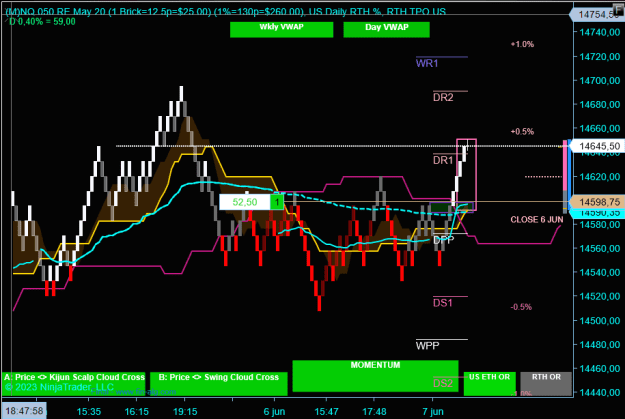625x419 pixels.
Task: Click 14520,00 on the price axis
Action: [x=599, y=296]
